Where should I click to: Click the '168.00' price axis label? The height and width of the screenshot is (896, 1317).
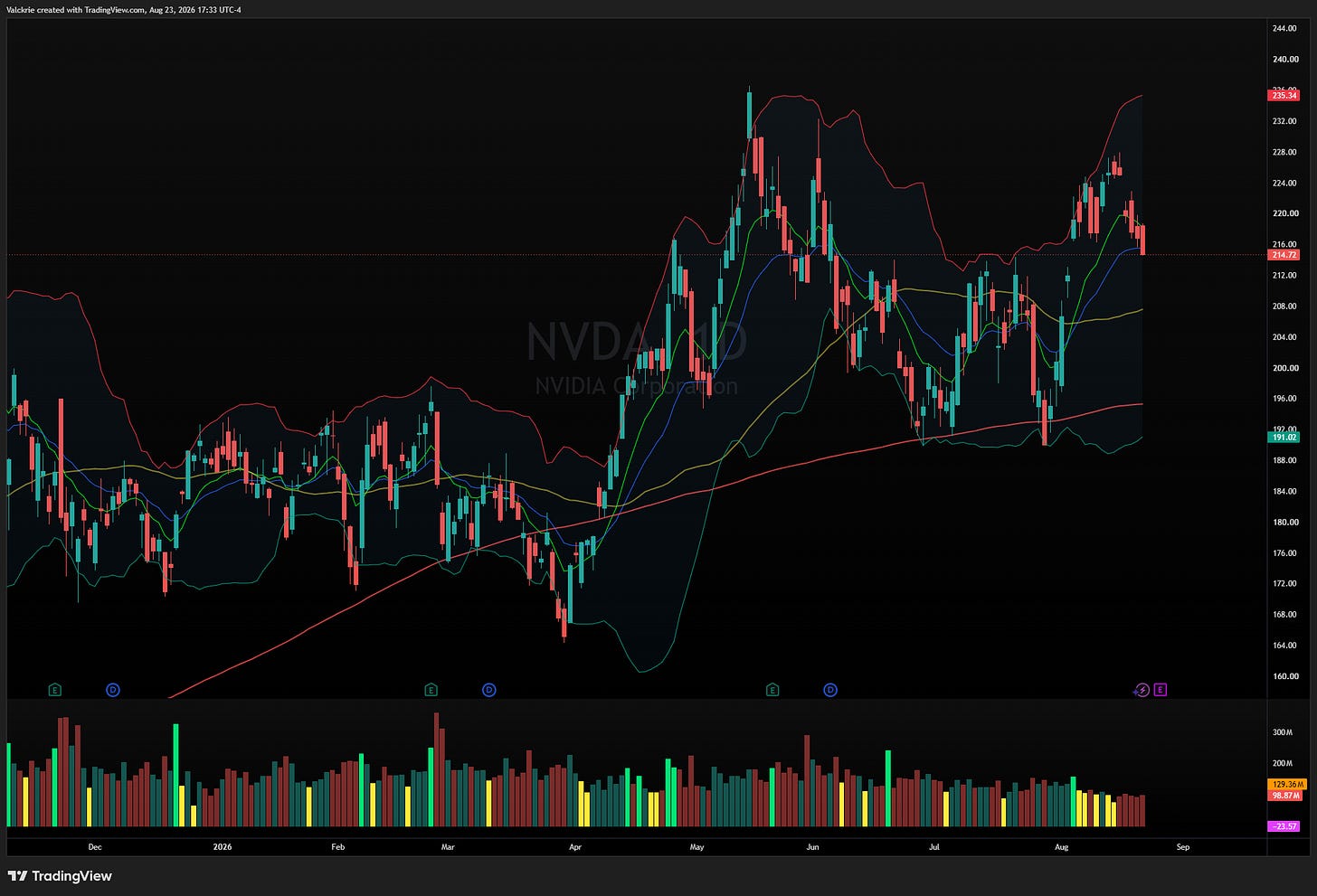pyautogui.click(x=1285, y=614)
